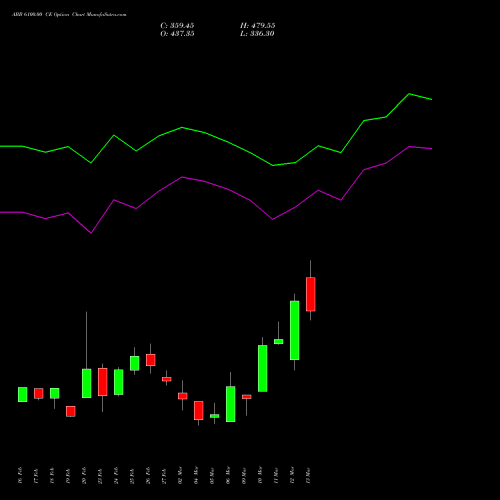This screenshot has width=500, height=500.
Task: Select the green candle for 16 Feb
Action: (23, 394)
